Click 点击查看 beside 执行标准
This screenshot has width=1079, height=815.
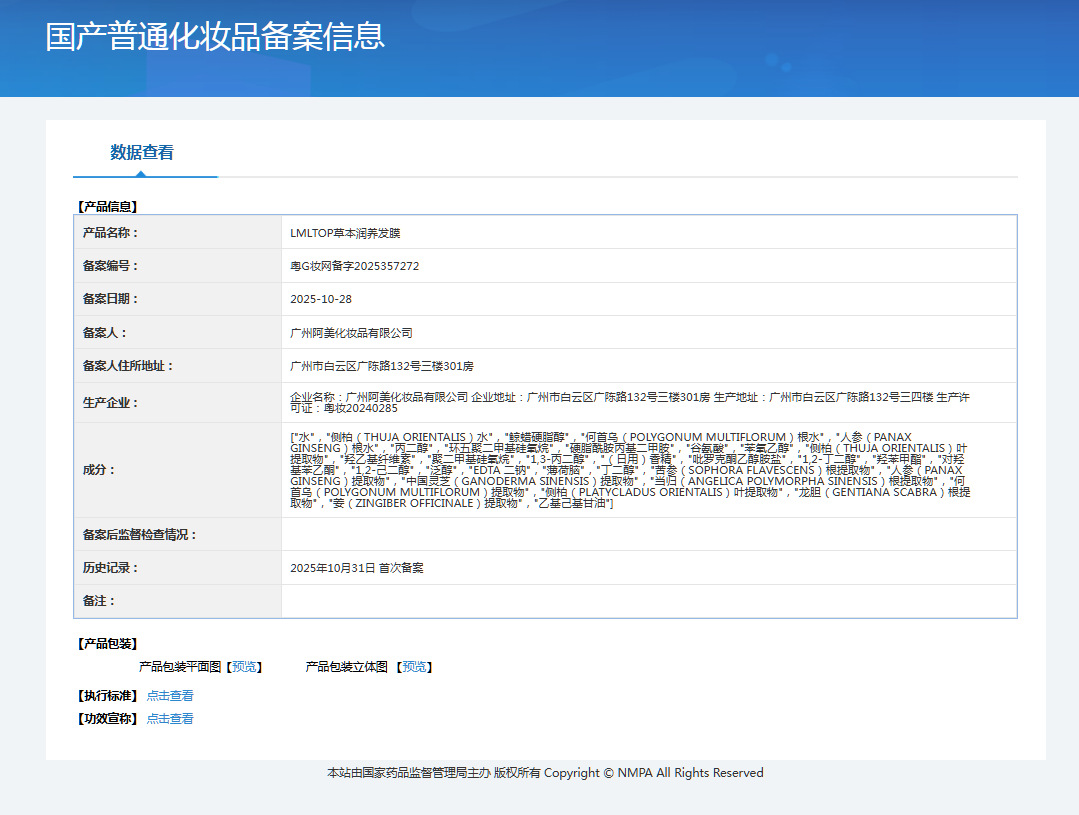pos(170,696)
